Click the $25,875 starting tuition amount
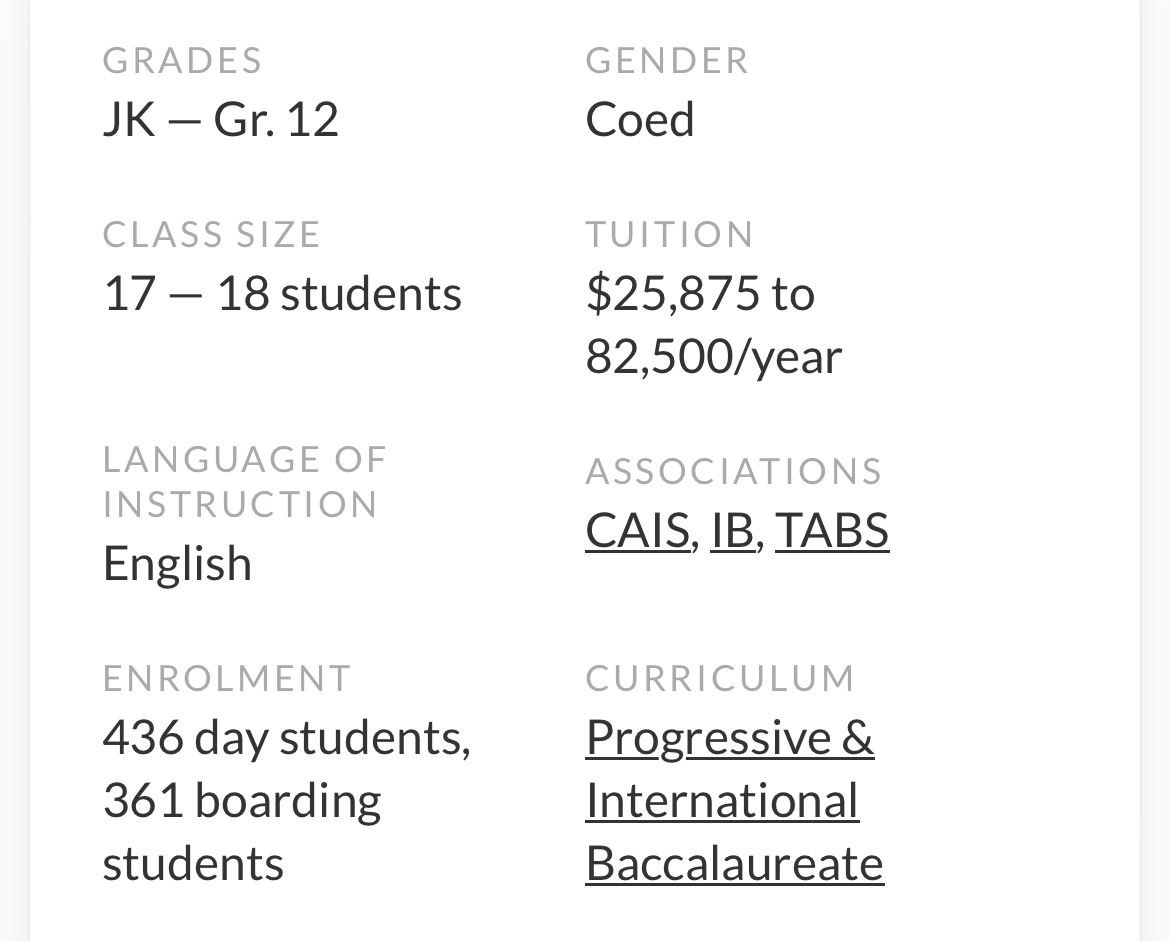This screenshot has height=941, width=1170. click(x=673, y=294)
